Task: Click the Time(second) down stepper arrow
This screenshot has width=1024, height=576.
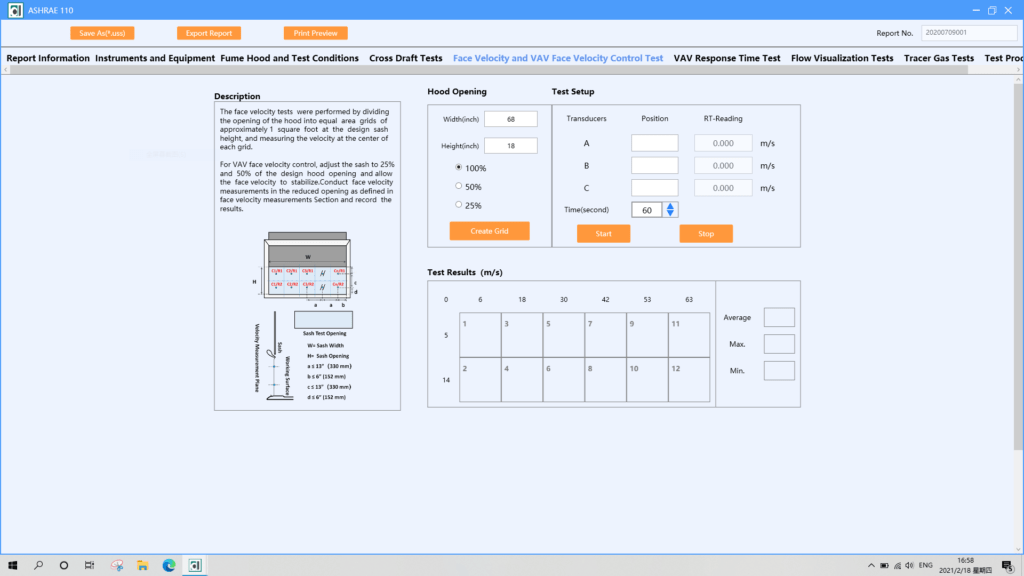Action: (x=670, y=213)
